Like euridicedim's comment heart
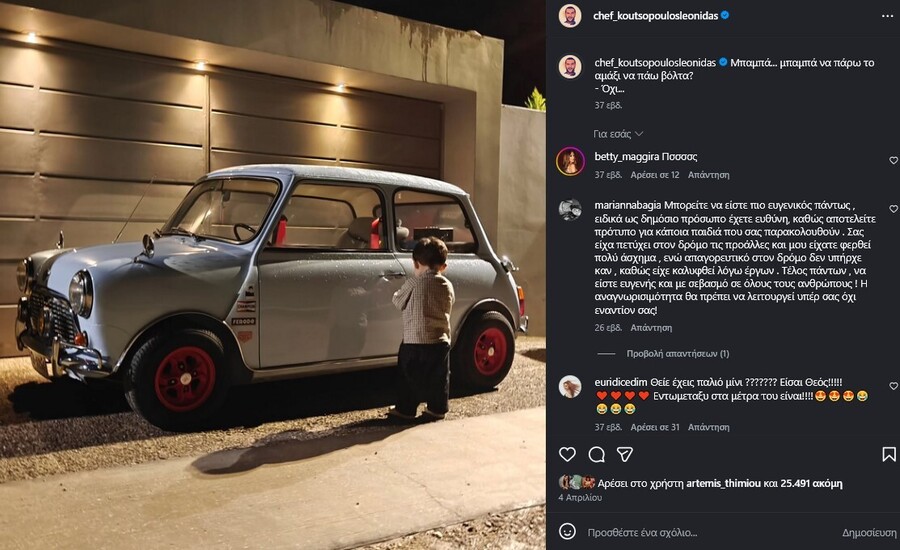 [893, 386]
